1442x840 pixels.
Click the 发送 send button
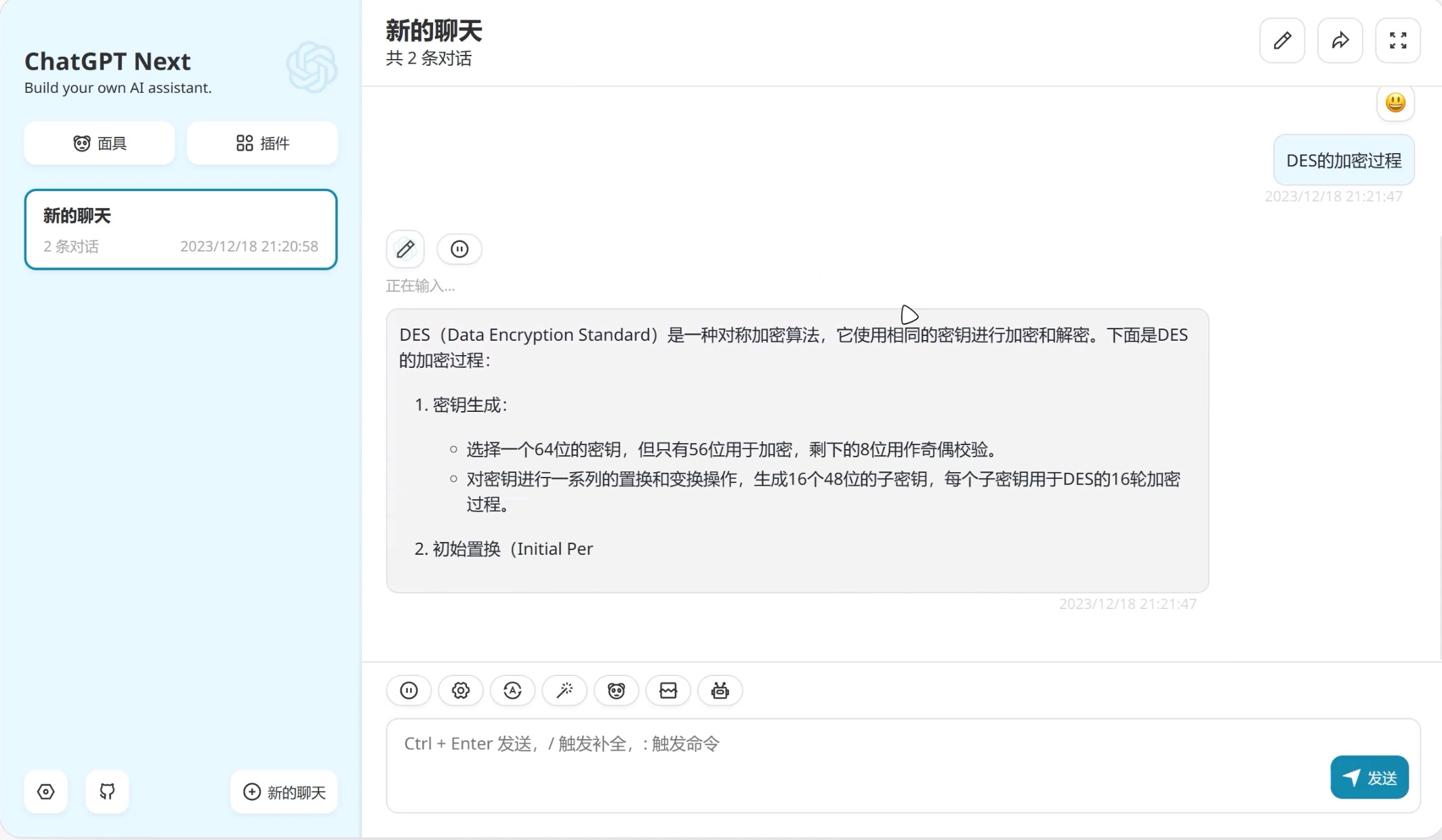[1369, 777]
